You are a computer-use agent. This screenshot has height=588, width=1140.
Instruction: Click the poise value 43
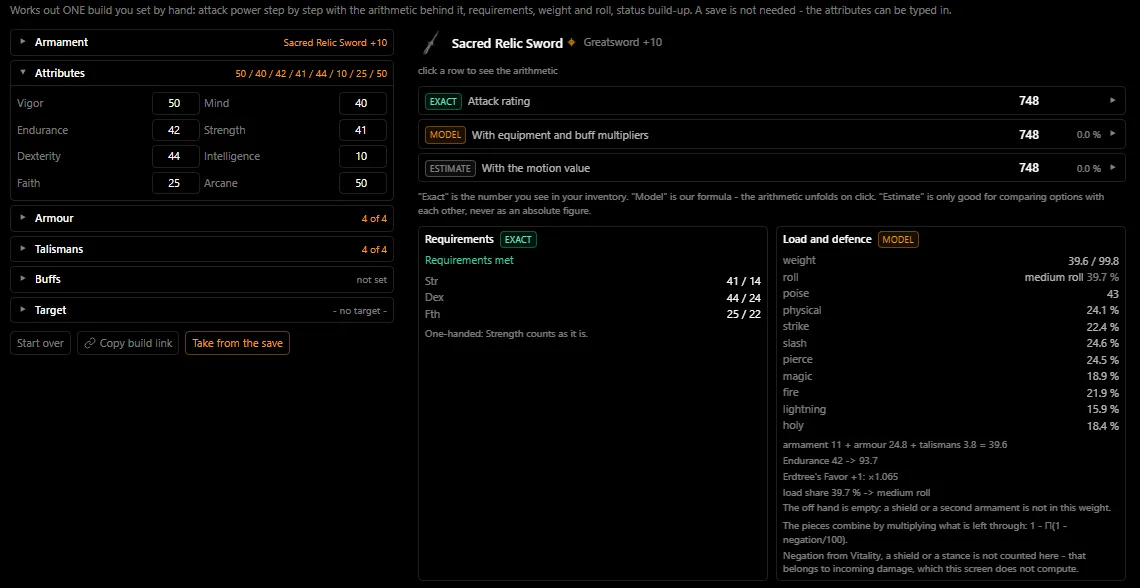tap(1112, 294)
